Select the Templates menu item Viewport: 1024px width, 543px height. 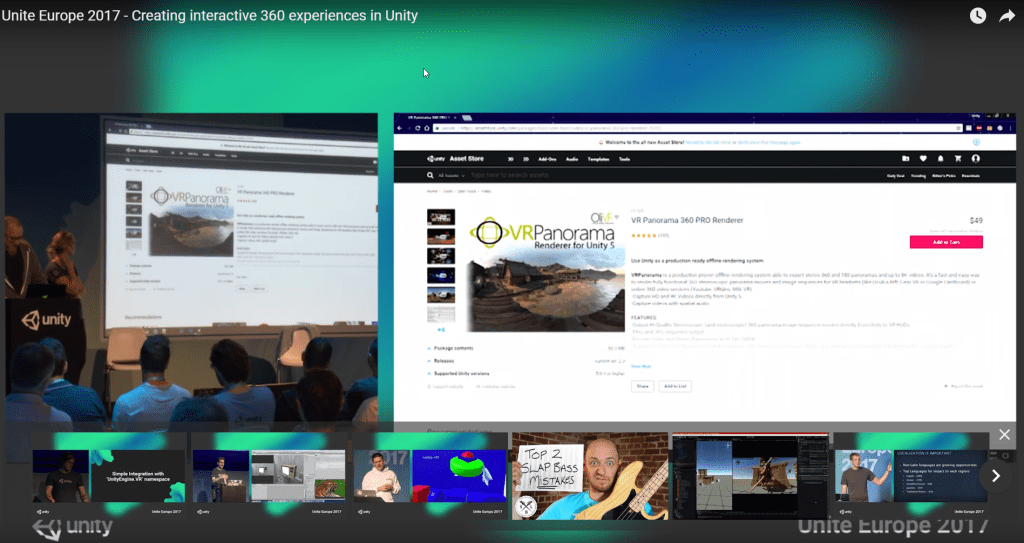tap(600, 159)
